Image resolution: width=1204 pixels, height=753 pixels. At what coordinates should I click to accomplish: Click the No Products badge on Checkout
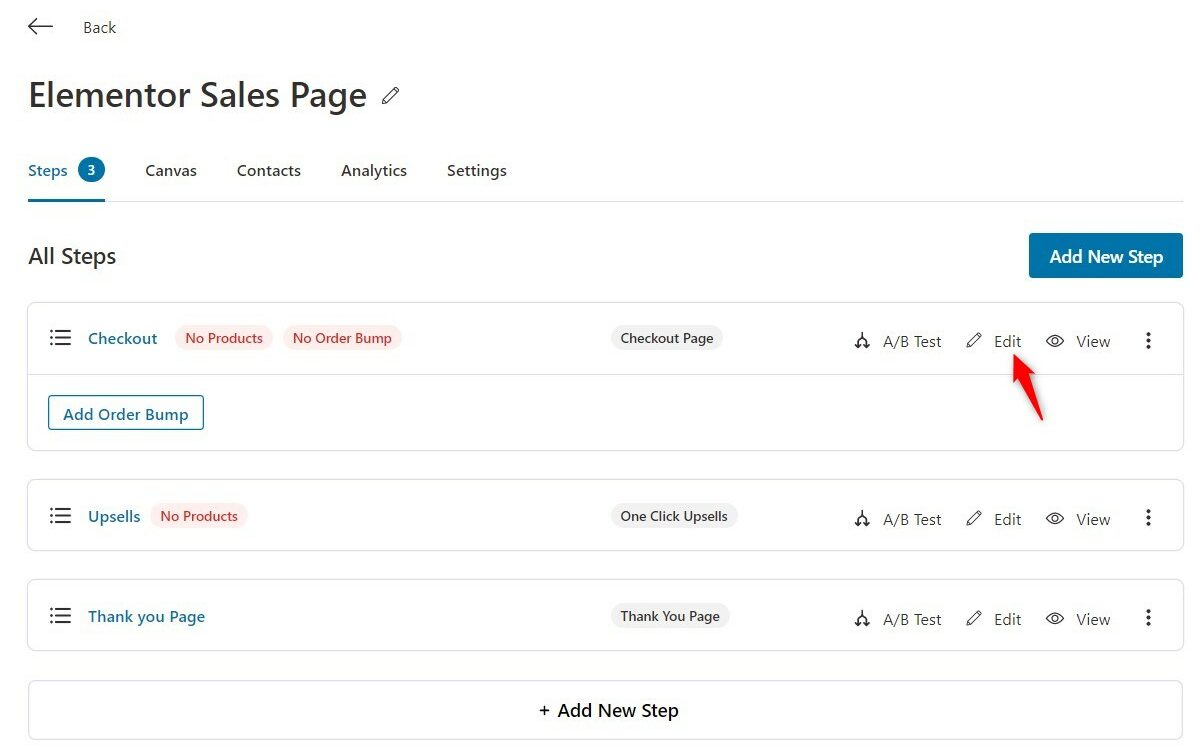pos(224,338)
